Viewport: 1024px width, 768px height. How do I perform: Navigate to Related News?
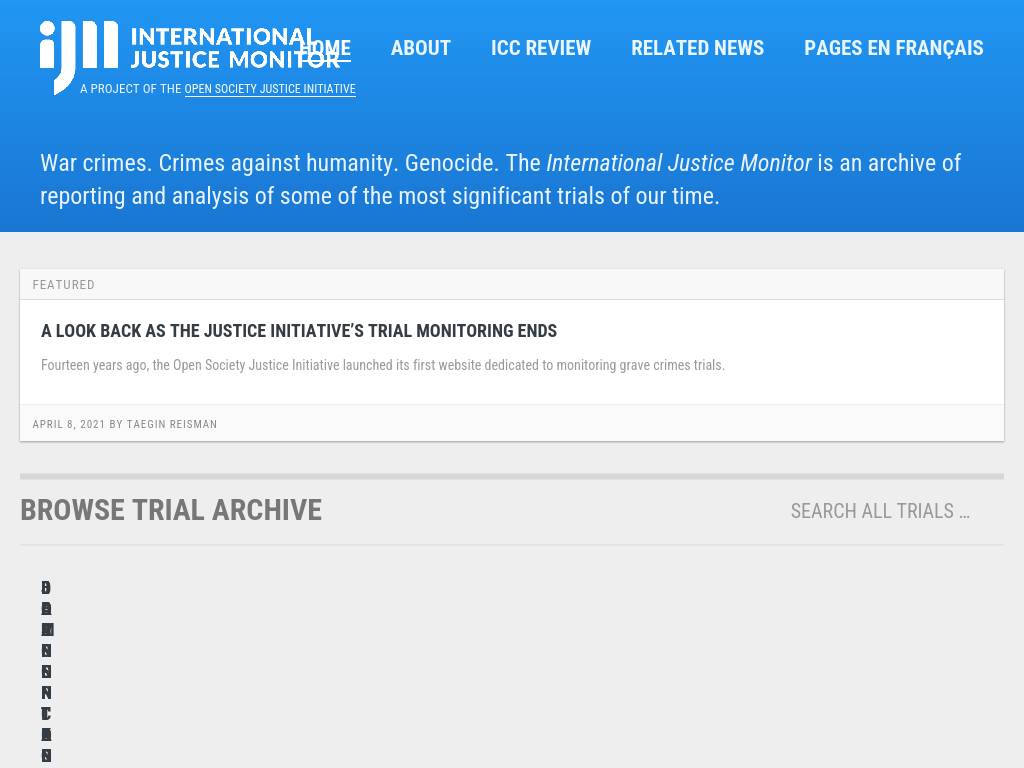pyautogui.click(x=697, y=48)
